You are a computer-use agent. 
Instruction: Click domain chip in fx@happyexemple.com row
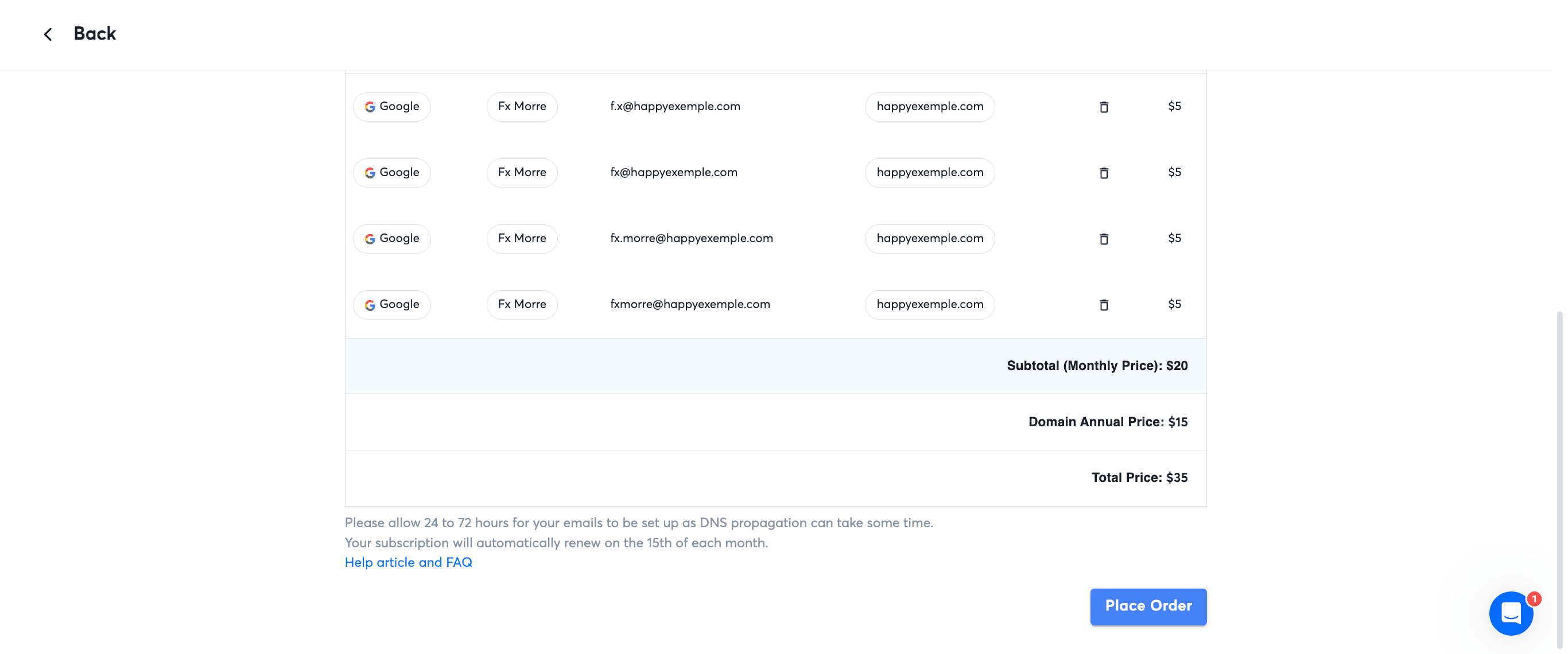pos(929,173)
